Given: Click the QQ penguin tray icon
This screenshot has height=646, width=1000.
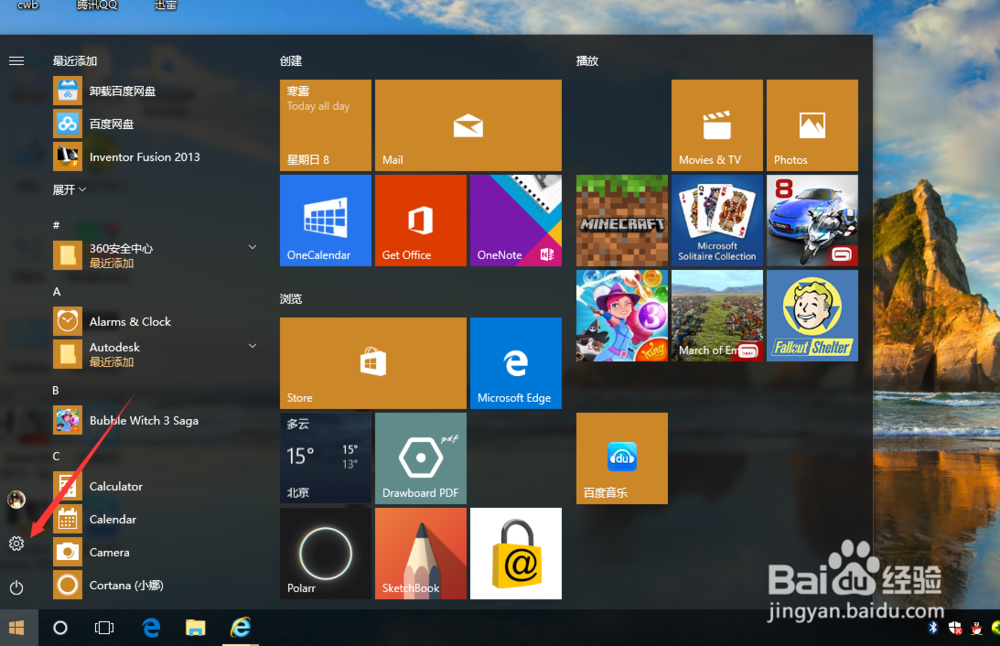Looking at the screenshot, I should click(x=976, y=628).
